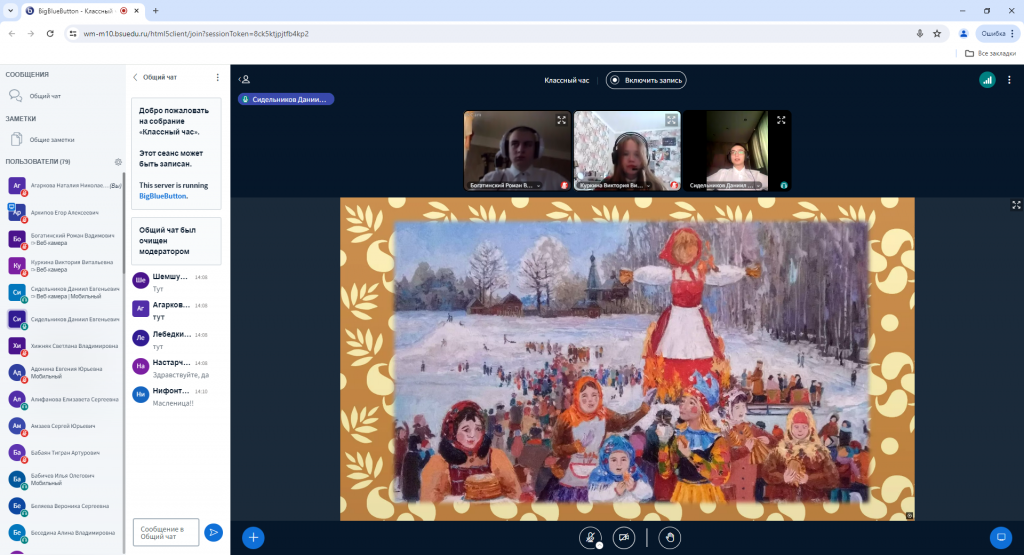Reload the browser page
Image resolution: width=1024 pixels, height=555 pixels.
click(50, 33)
